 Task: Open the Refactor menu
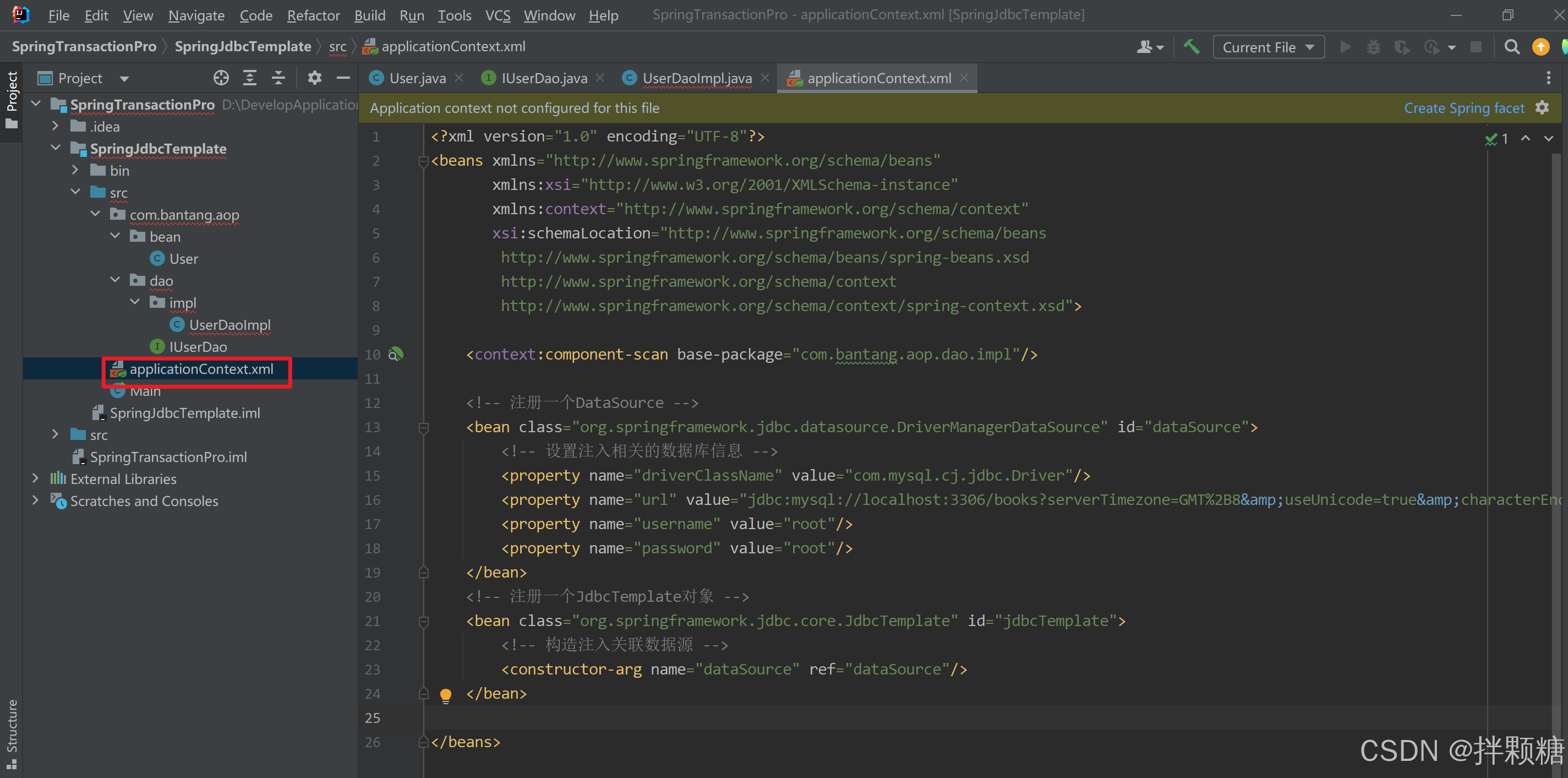(313, 15)
